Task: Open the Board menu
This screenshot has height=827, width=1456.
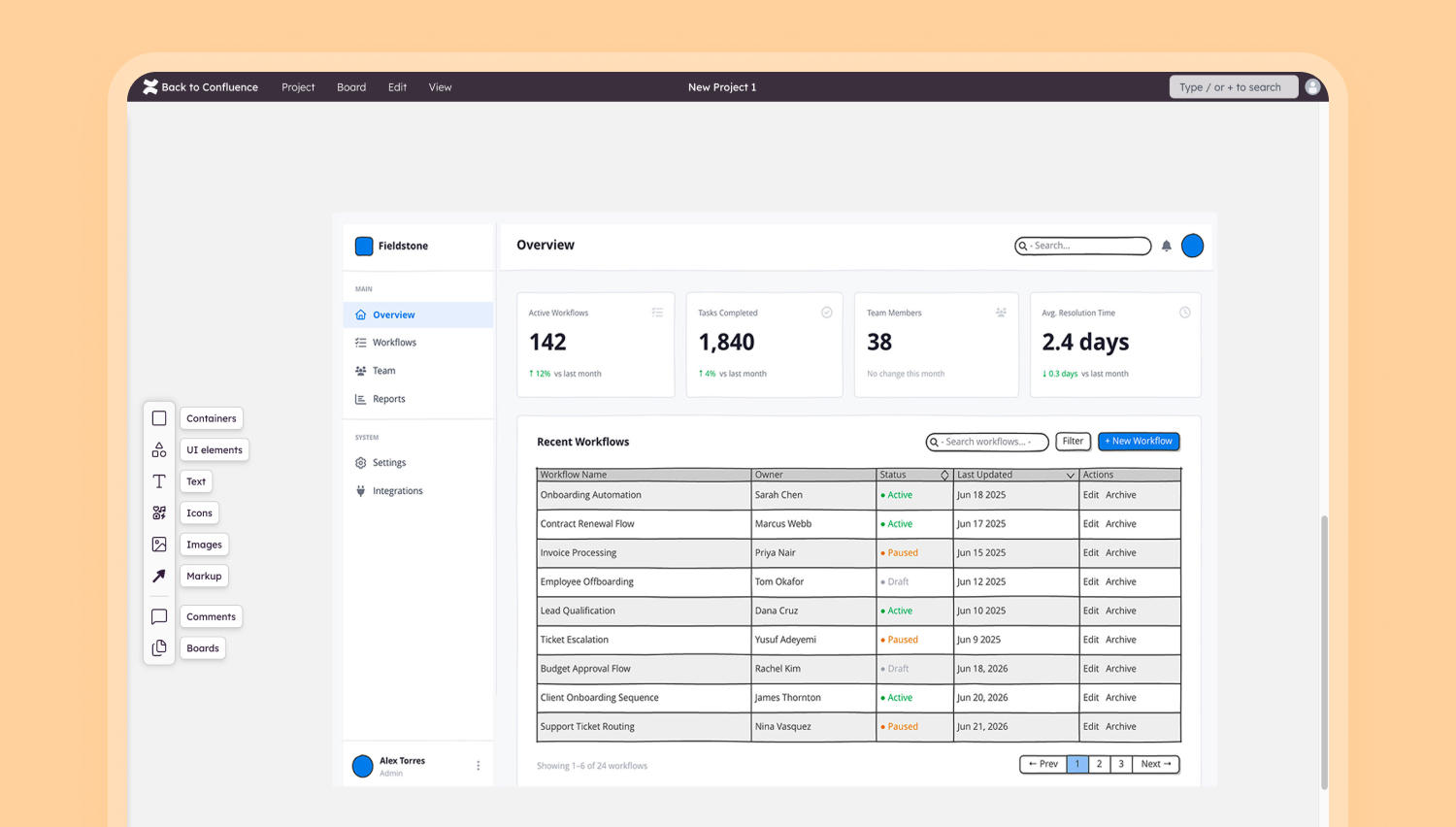Action: click(351, 87)
